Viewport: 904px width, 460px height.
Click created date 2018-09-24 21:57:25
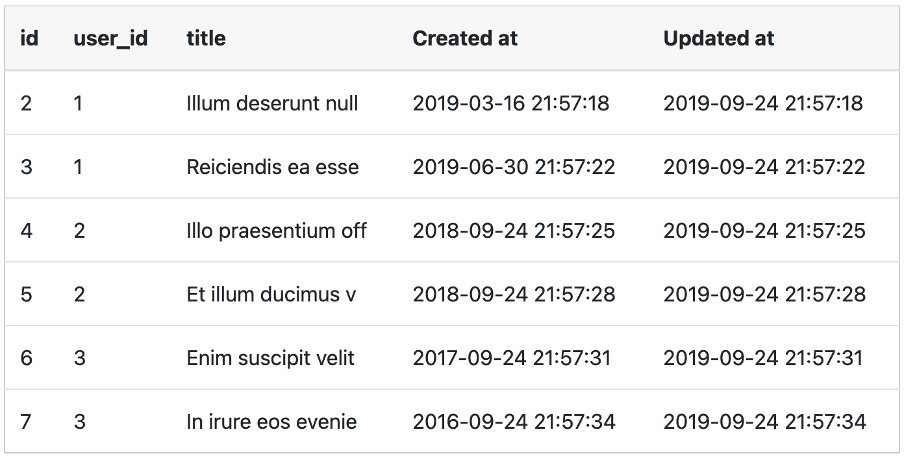pos(514,231)
